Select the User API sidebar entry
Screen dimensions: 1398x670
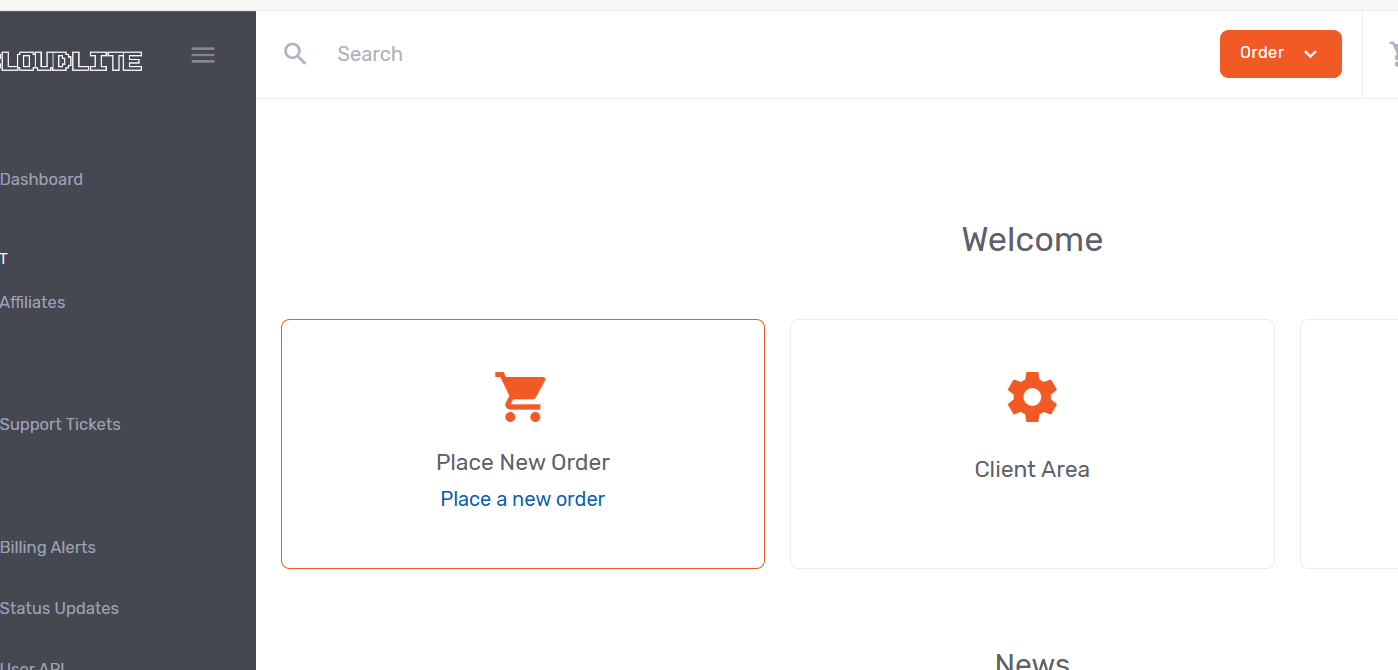tap(33, 663)
